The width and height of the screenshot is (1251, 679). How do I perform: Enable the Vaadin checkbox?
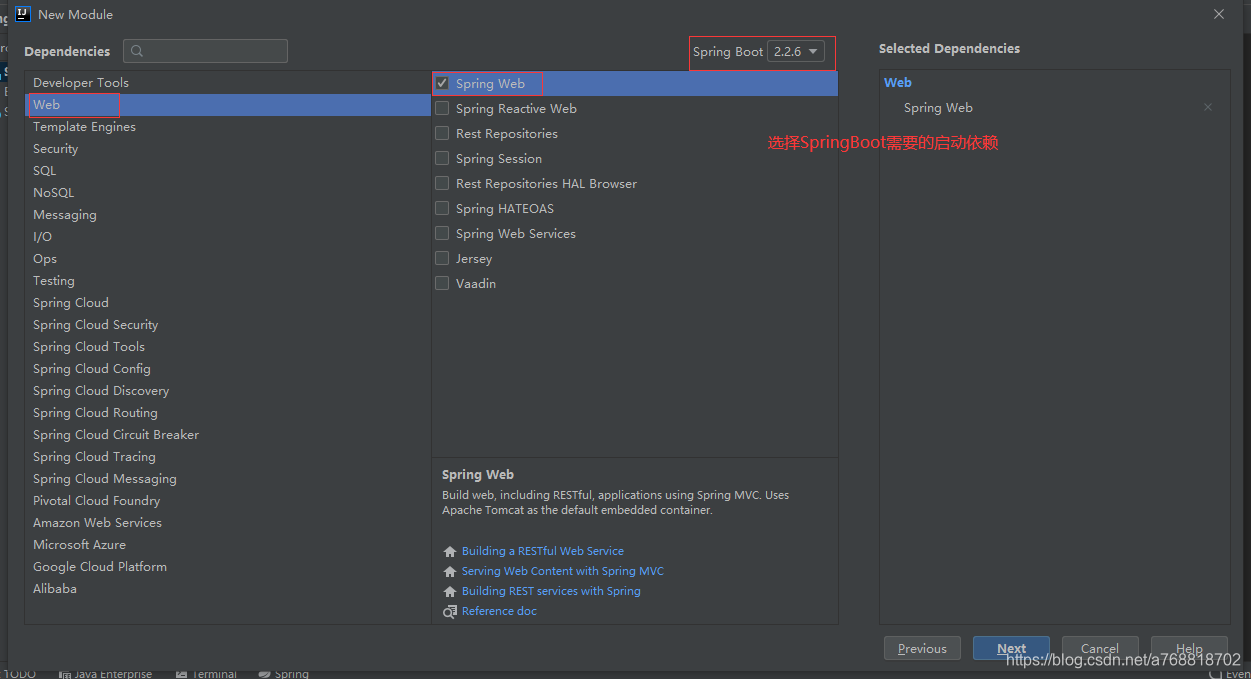[x=442, y=284]
